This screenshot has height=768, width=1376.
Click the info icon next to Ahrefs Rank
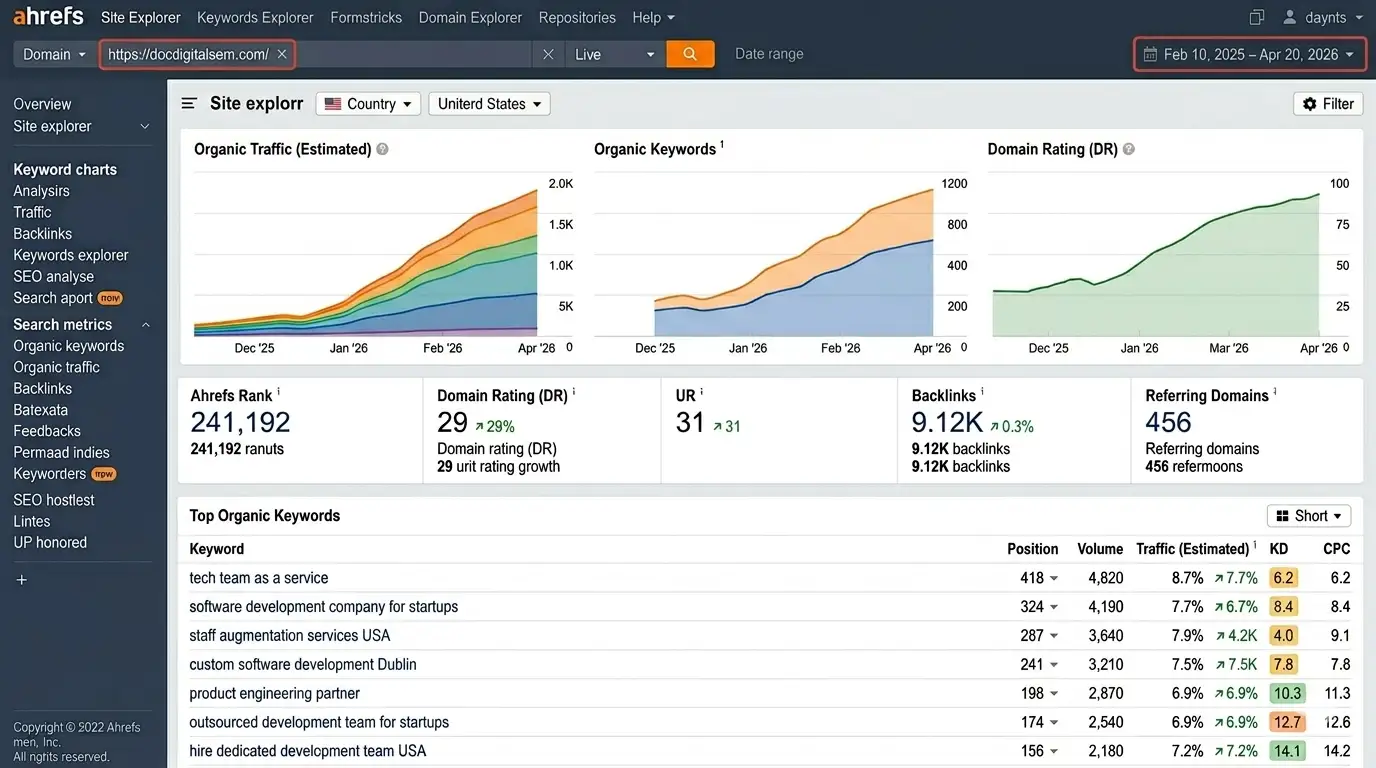pos(279,392)
